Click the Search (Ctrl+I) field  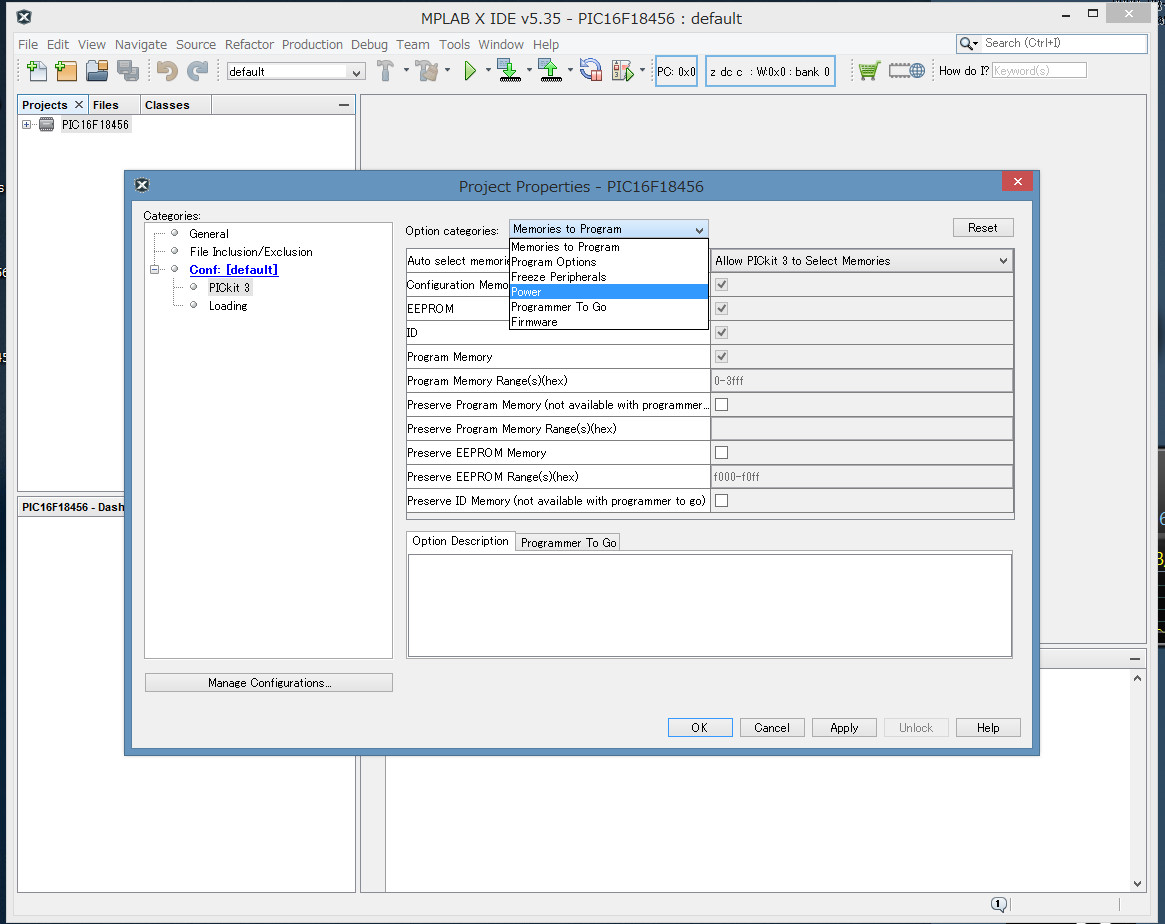[1063, 44]
